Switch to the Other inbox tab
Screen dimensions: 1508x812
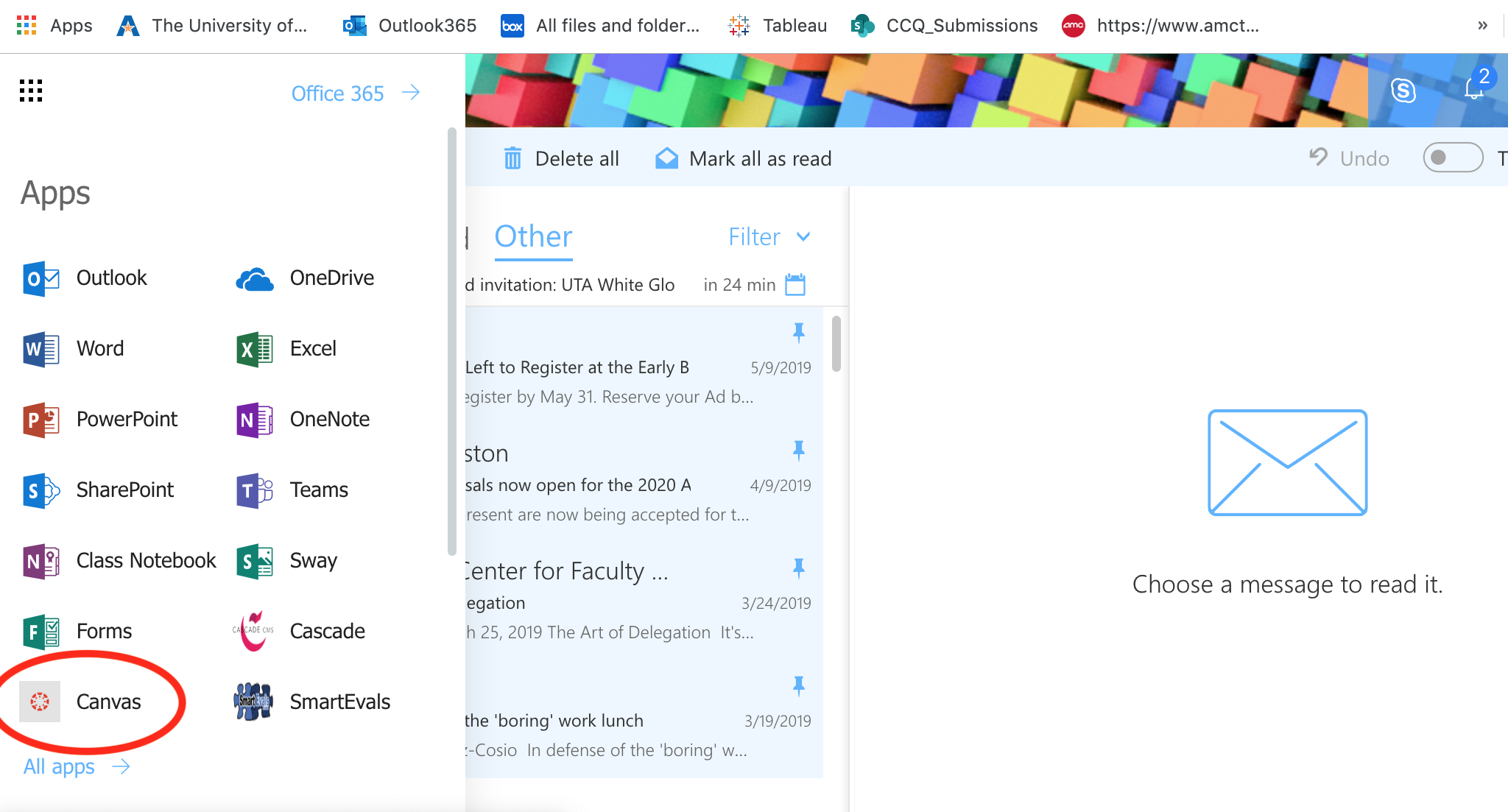pyautogui.click(x=533, y=237)
